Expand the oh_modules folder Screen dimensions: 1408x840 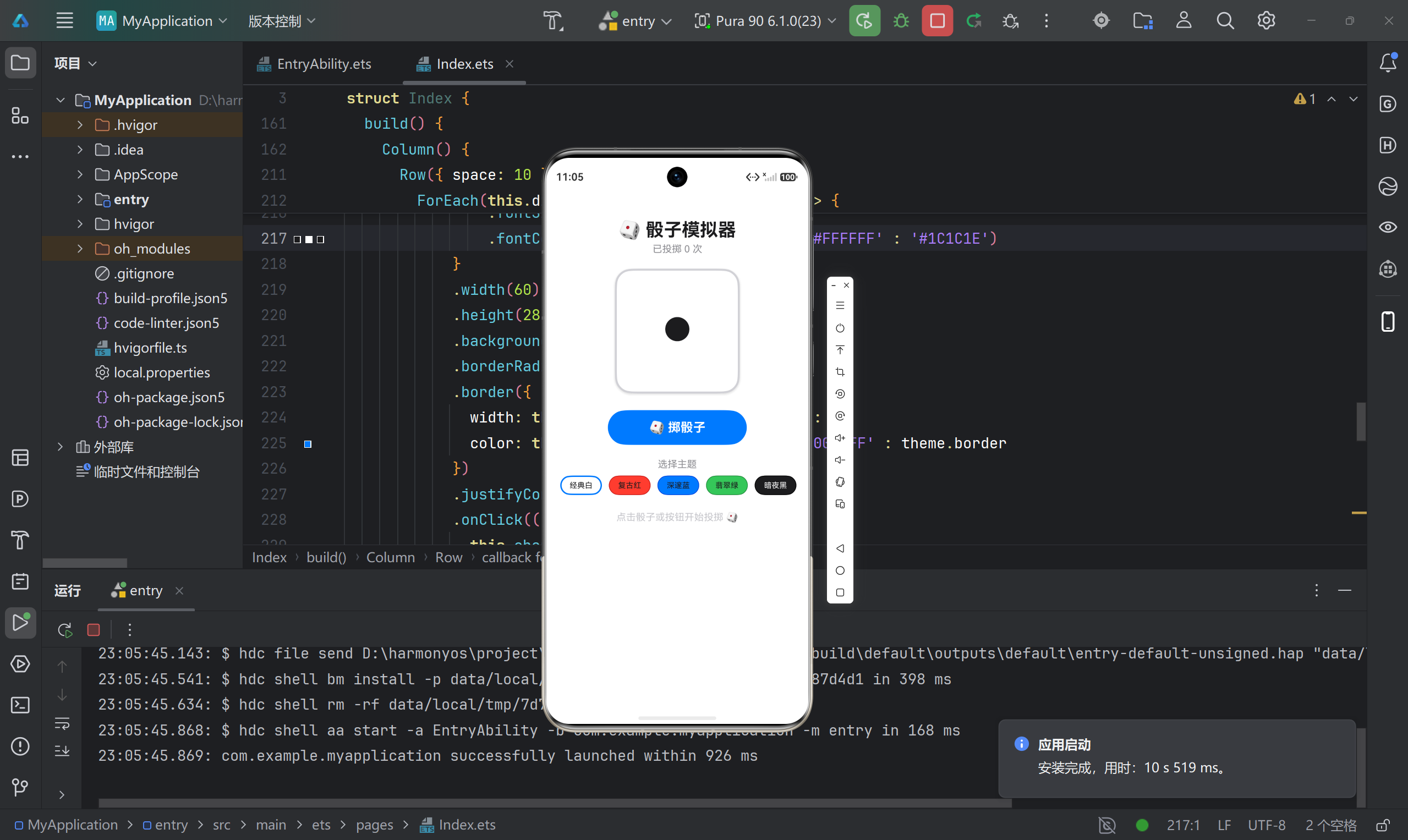pyautogui.click(x=80, y=249)
